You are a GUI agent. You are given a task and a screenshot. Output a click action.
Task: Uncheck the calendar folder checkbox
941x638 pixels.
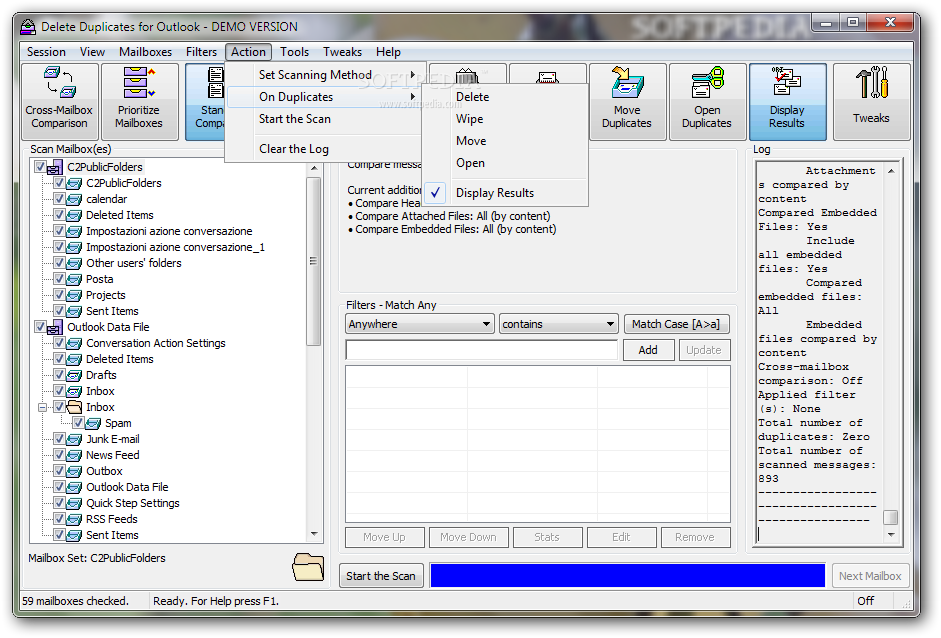click(59, 199)
